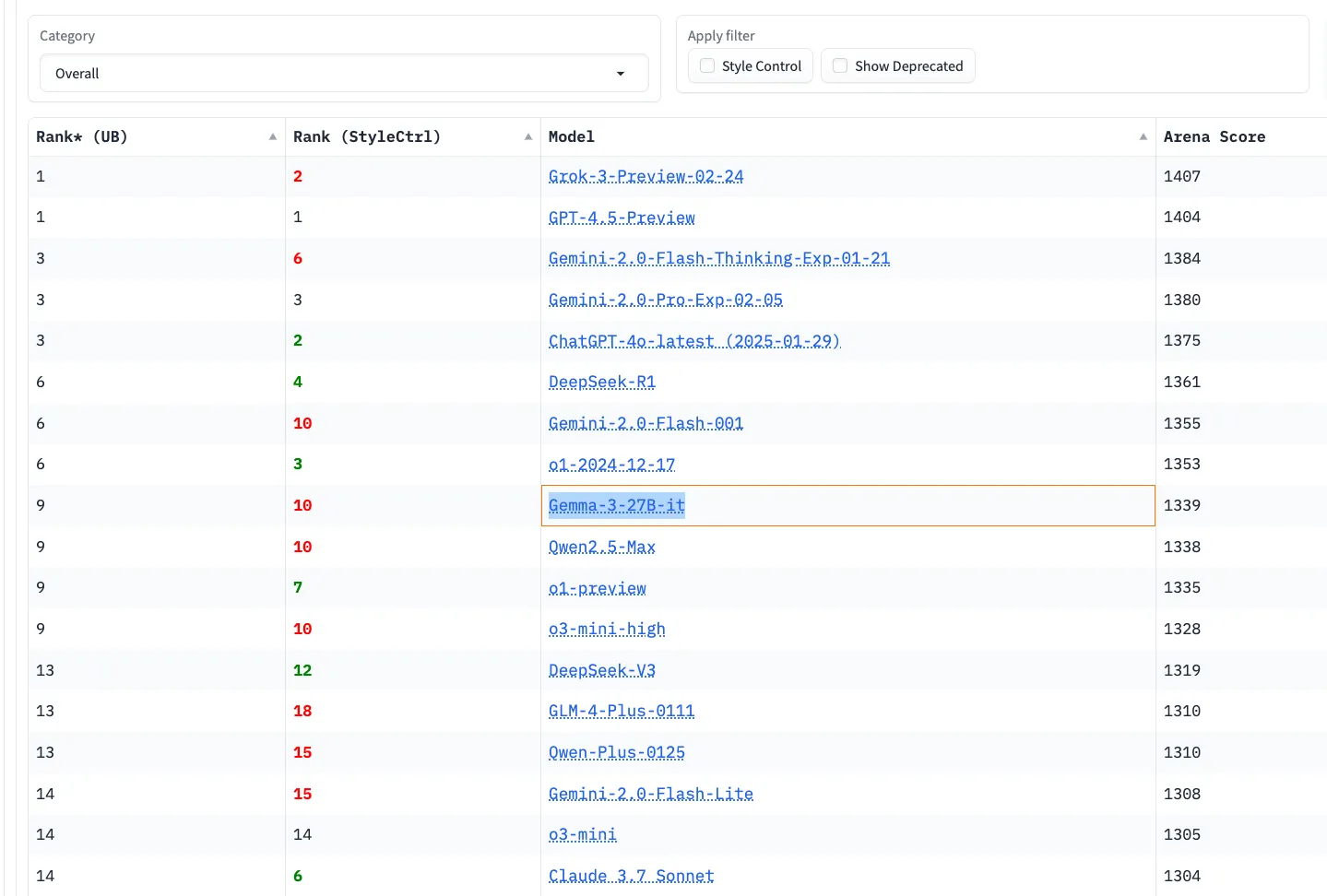Select the Arena Score cell 1328
This screenshot has width=1327, height=896.
[1181, 629]
